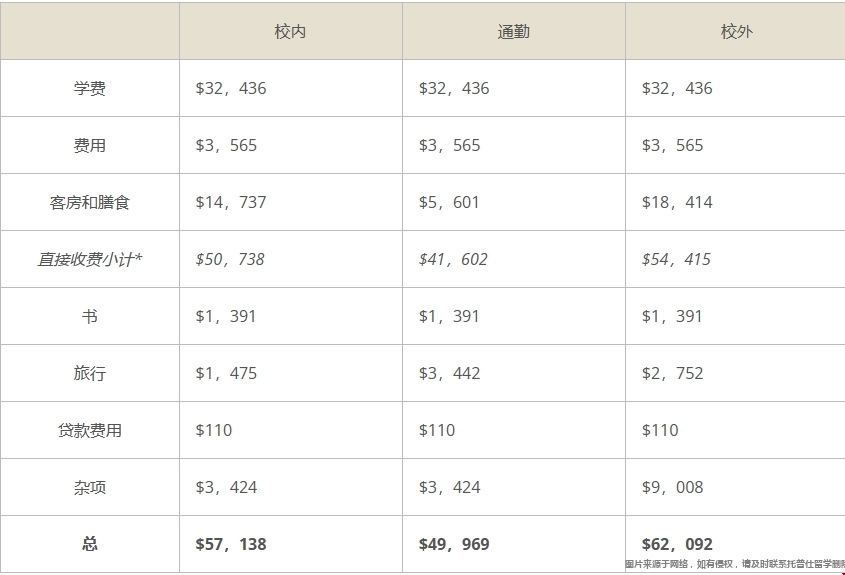The height and width of the screenshot is (575, 845).
Task: Select the $9,008 off-campus miscellaneous cell
Action: click(x=673, y=488)
